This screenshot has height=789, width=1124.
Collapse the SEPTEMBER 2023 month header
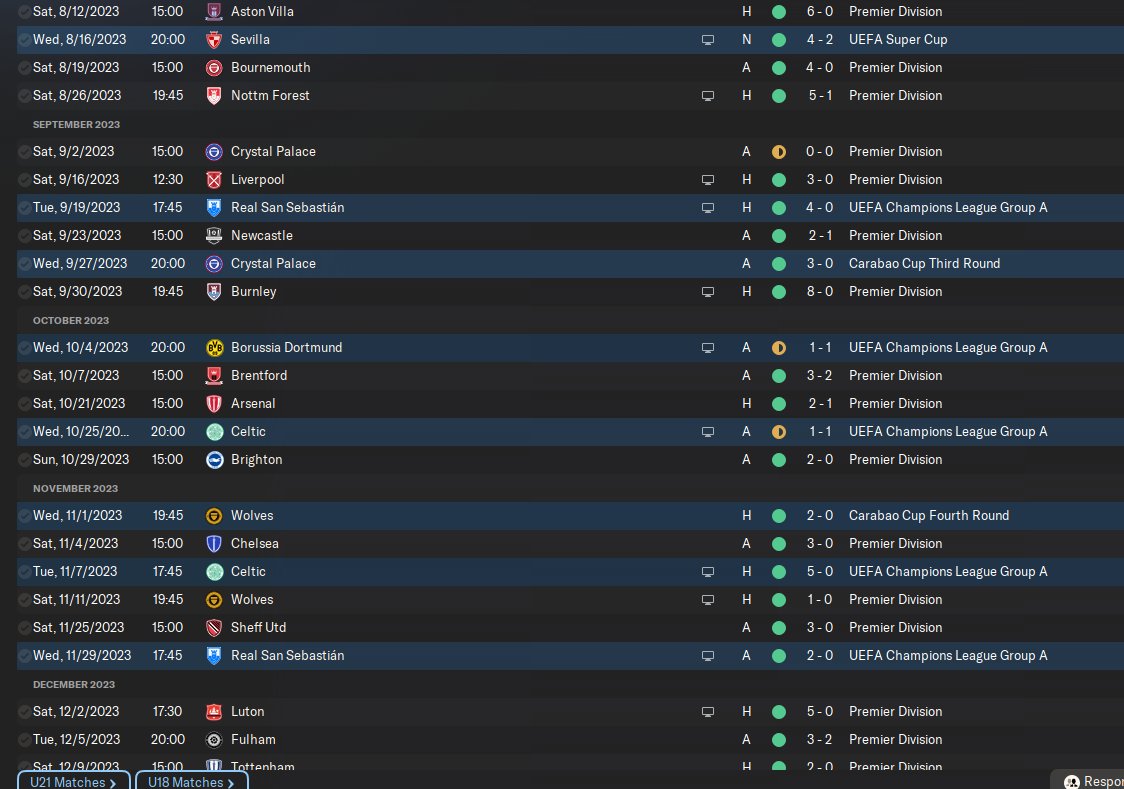[x=76, y=124]
